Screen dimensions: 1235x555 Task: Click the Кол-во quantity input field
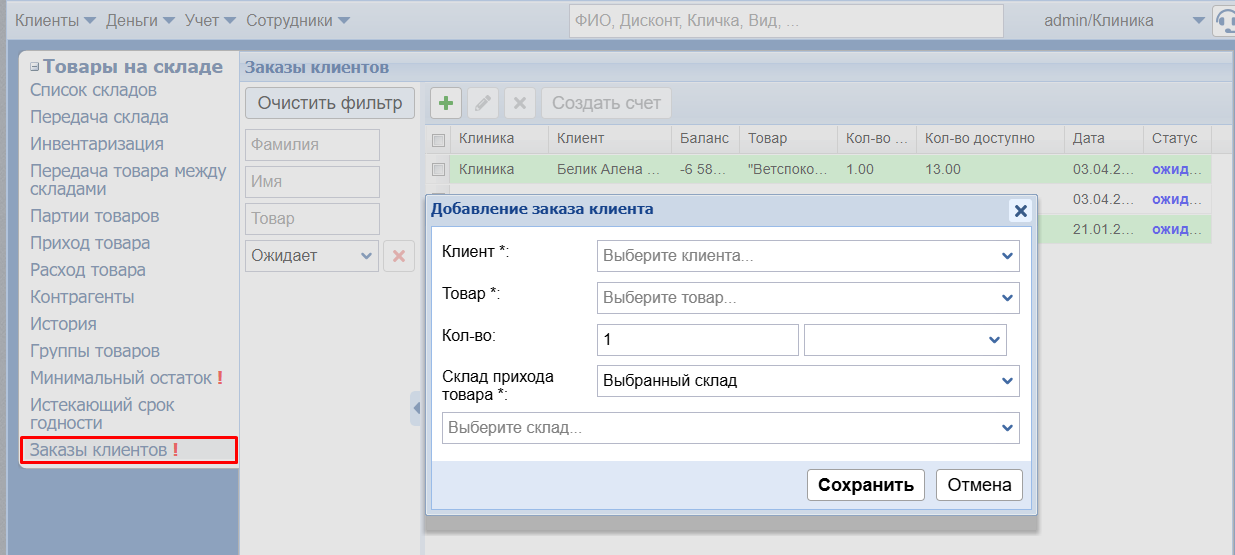(697, 340)
